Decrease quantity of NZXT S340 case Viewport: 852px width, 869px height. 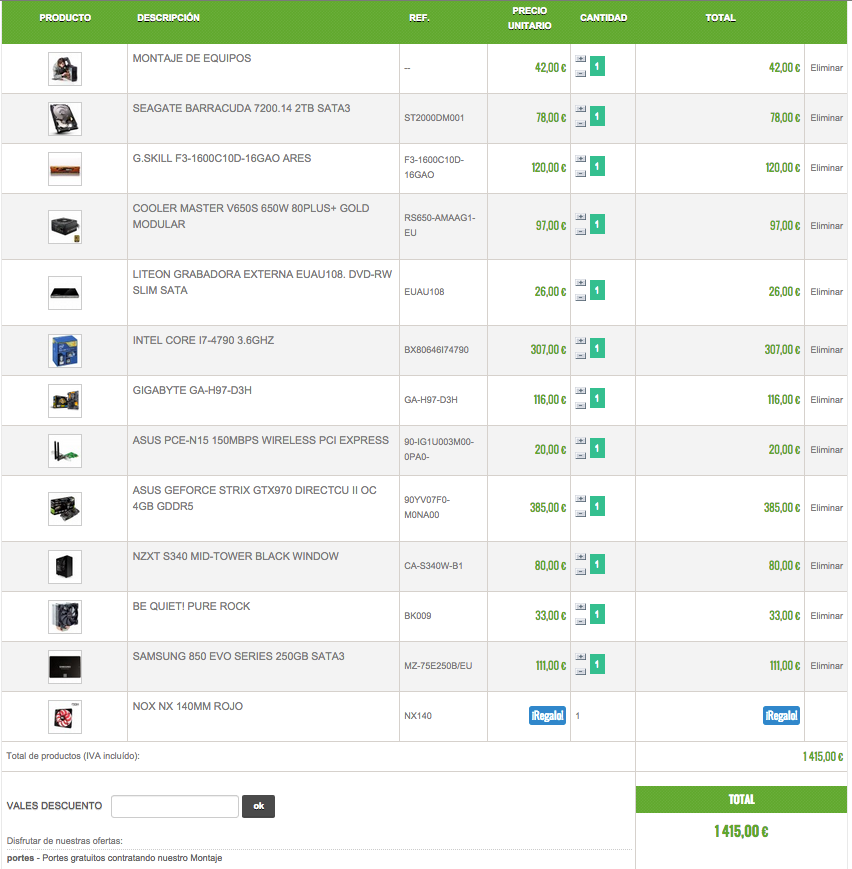[x=580, y=571]
